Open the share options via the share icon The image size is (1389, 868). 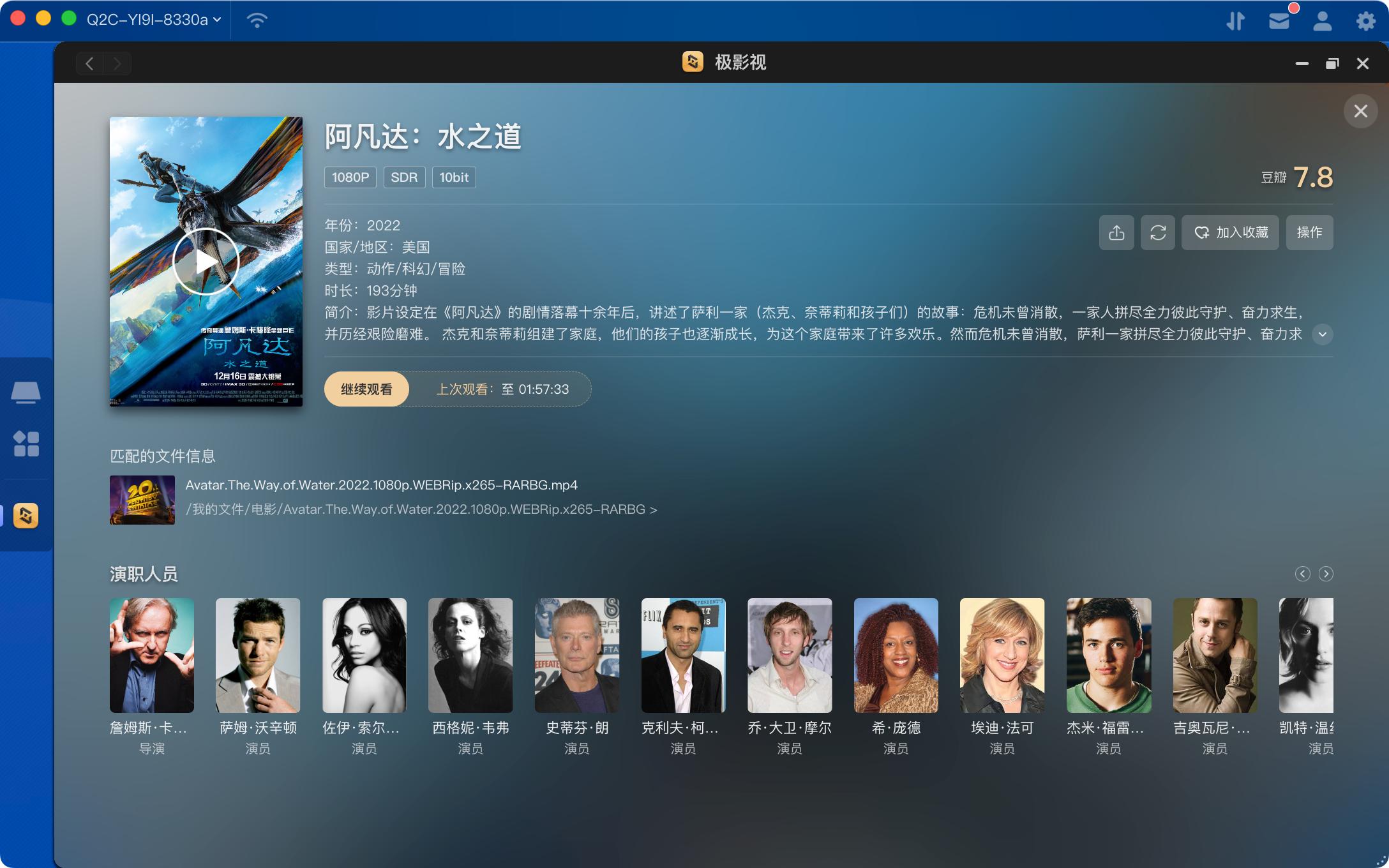pos(1116,232)
